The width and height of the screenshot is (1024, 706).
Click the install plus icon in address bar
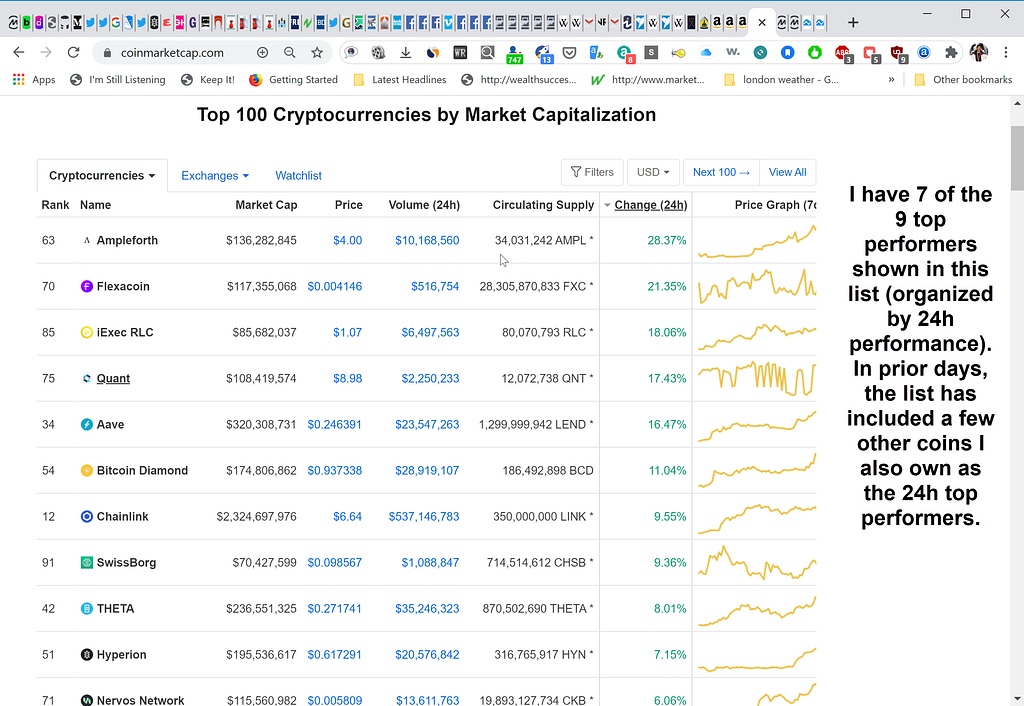263,52
